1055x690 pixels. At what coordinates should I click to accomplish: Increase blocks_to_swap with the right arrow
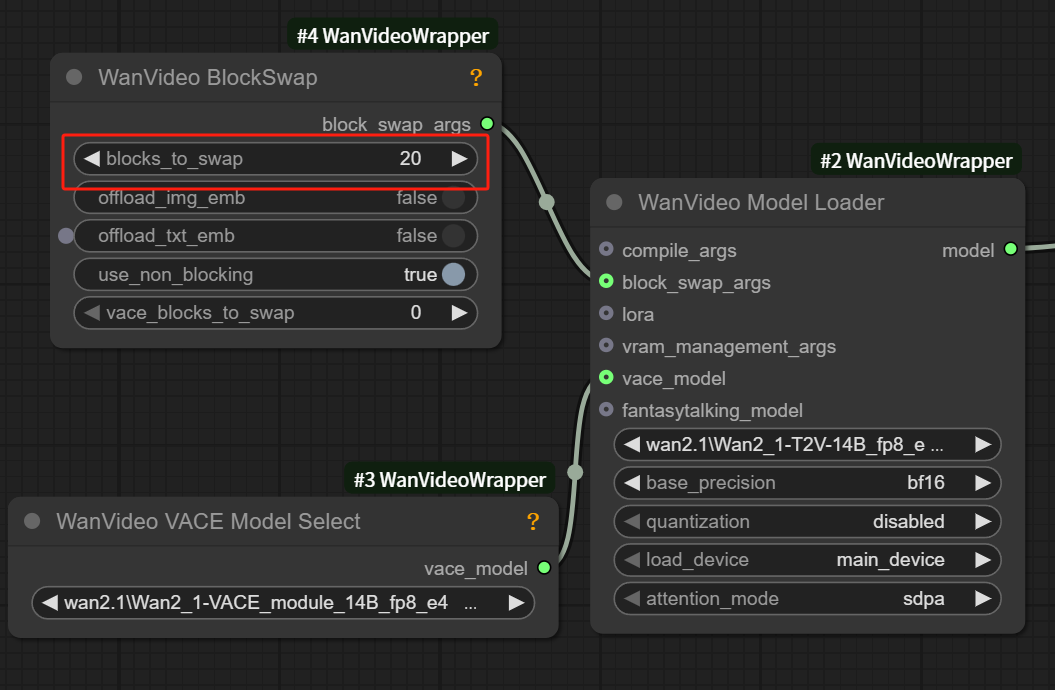tap(459, 158)
